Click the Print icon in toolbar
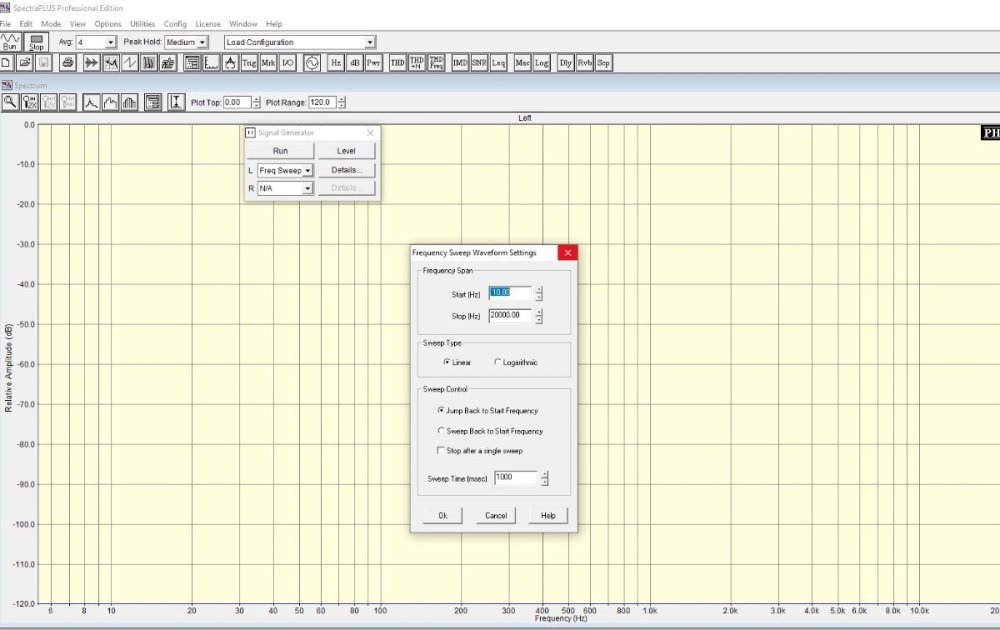 click(68, 62)
